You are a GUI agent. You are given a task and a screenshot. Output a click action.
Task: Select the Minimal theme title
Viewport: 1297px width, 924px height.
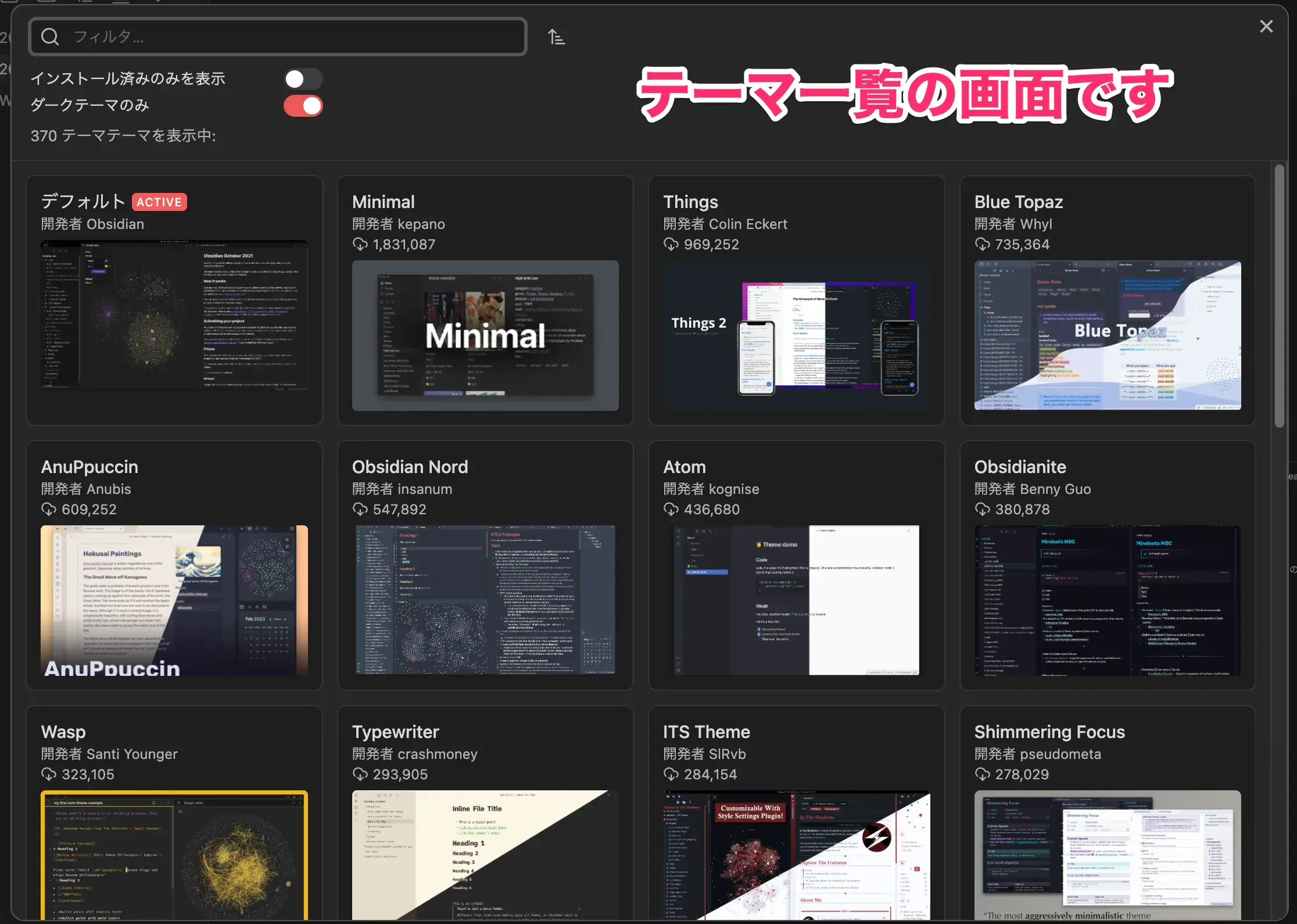384,202
